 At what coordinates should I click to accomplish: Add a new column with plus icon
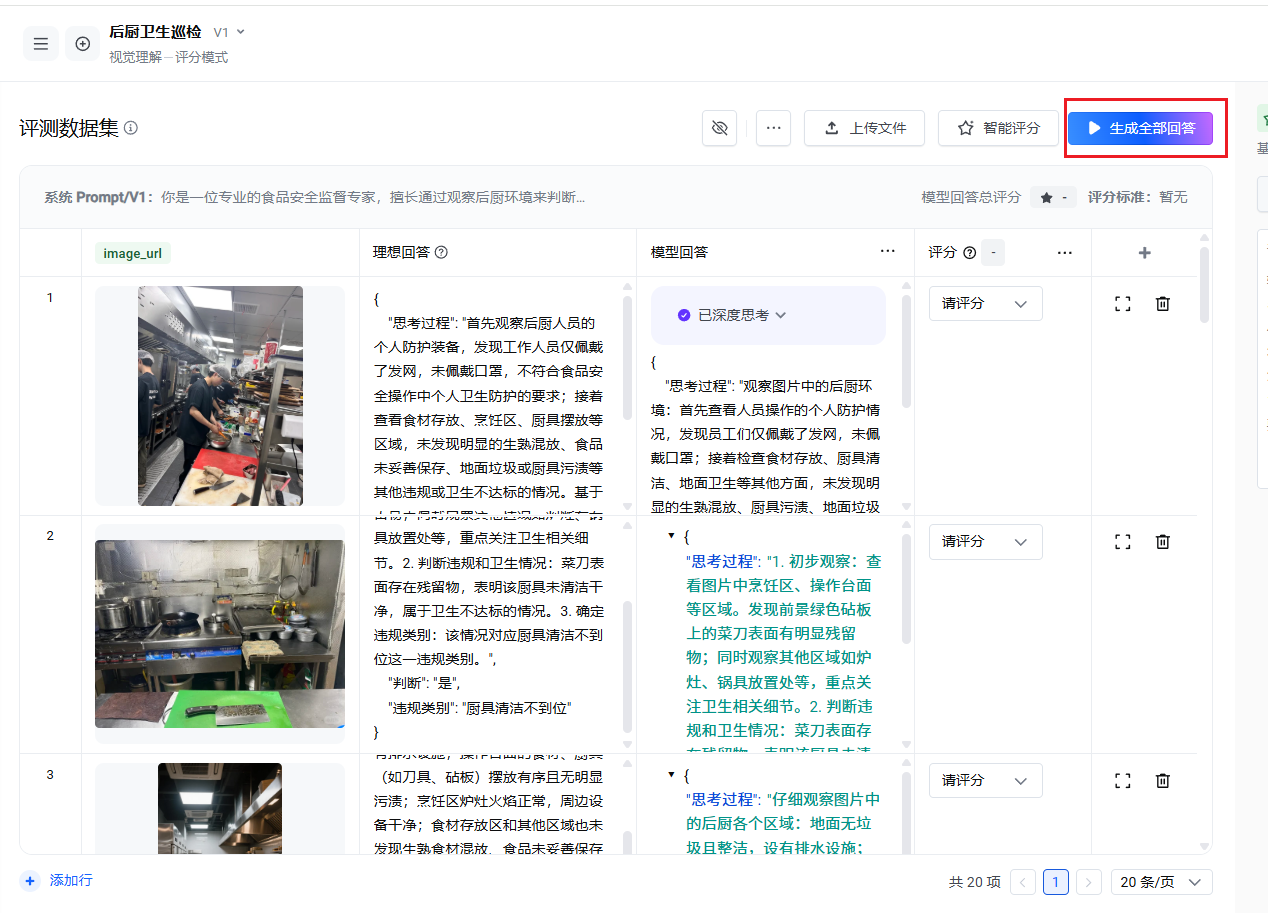click(x=1145, y=253)
